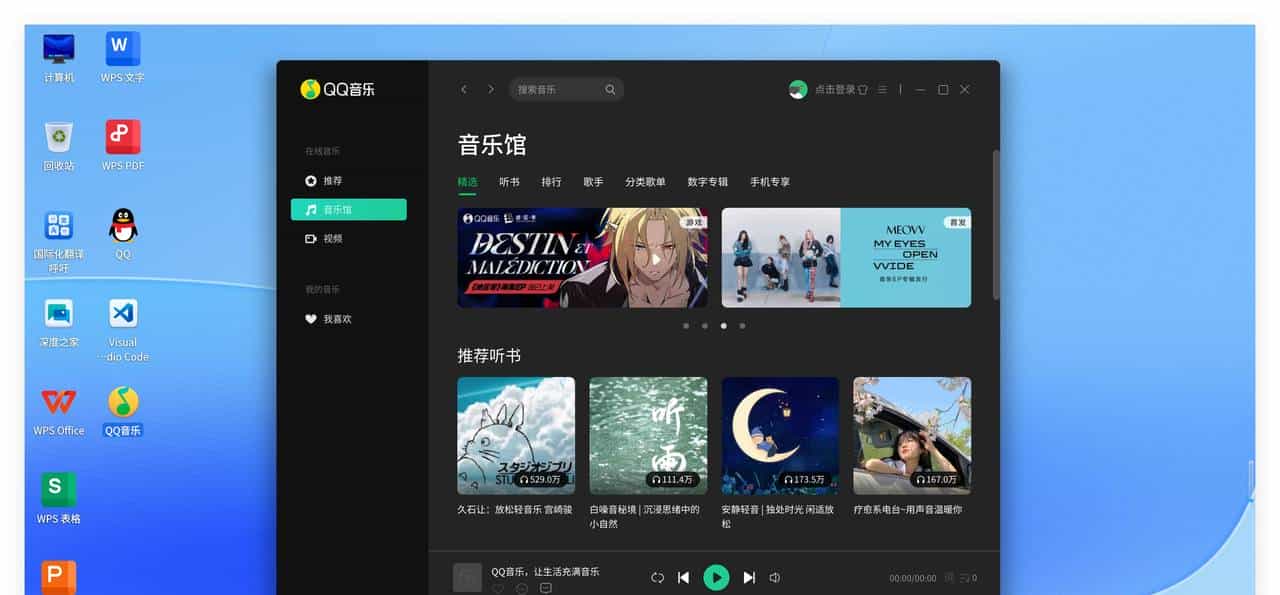
Task: Click the 我喜欢 heart icon
Action: tap(311, 318)
